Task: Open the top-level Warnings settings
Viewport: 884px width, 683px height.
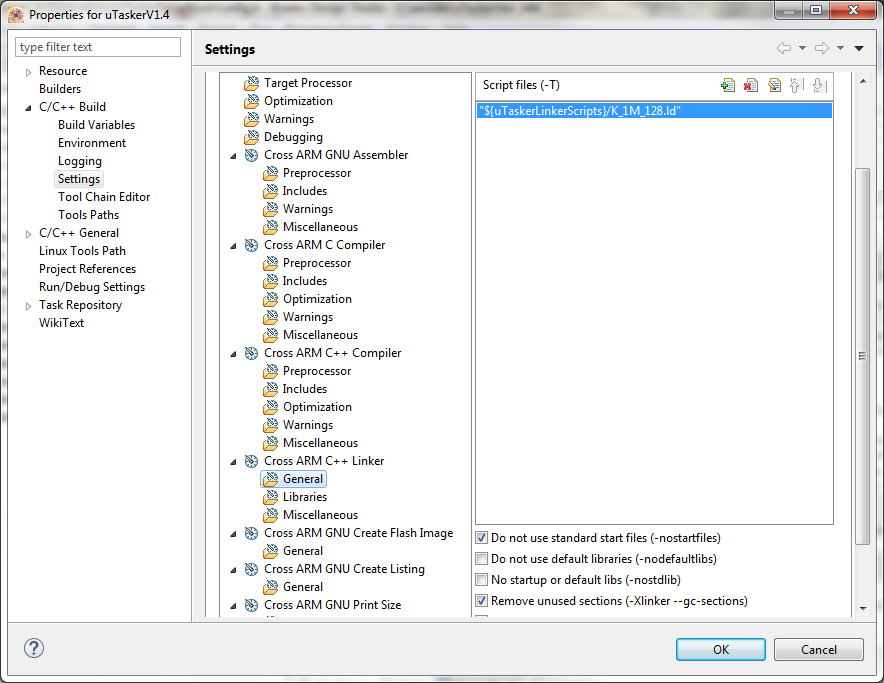Action: (289, 119)
